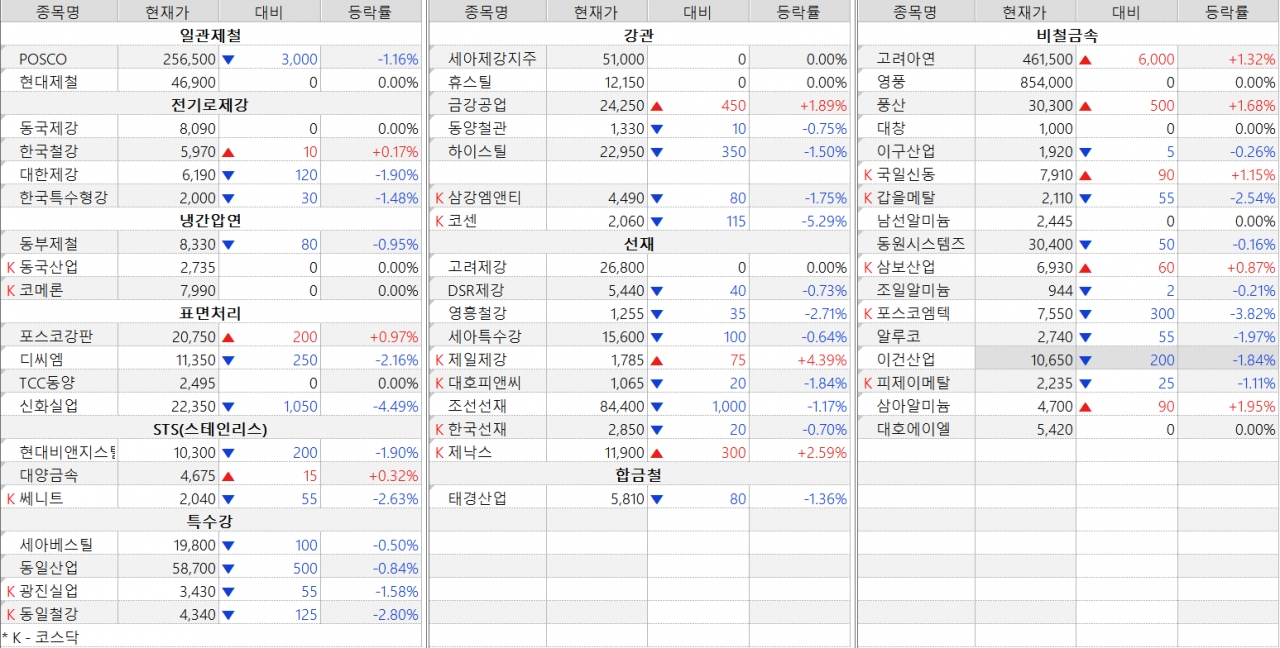This screenshot has height=648, width=1280.
Task: Click 고려아연 stock name
Action: 906,59
